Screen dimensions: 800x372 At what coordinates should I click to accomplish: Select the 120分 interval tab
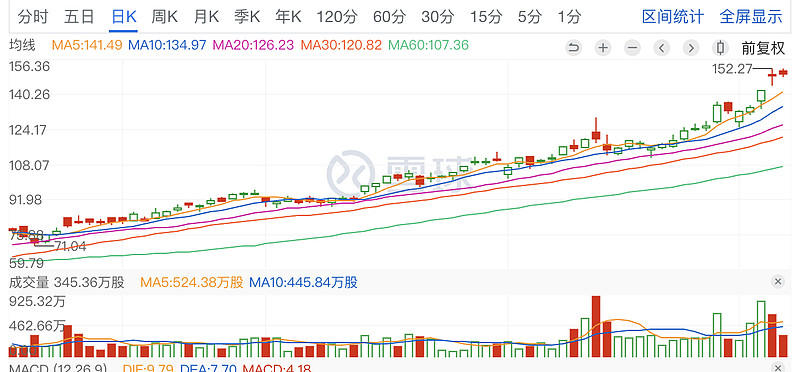pyautogui.click(x=337, y=17)
